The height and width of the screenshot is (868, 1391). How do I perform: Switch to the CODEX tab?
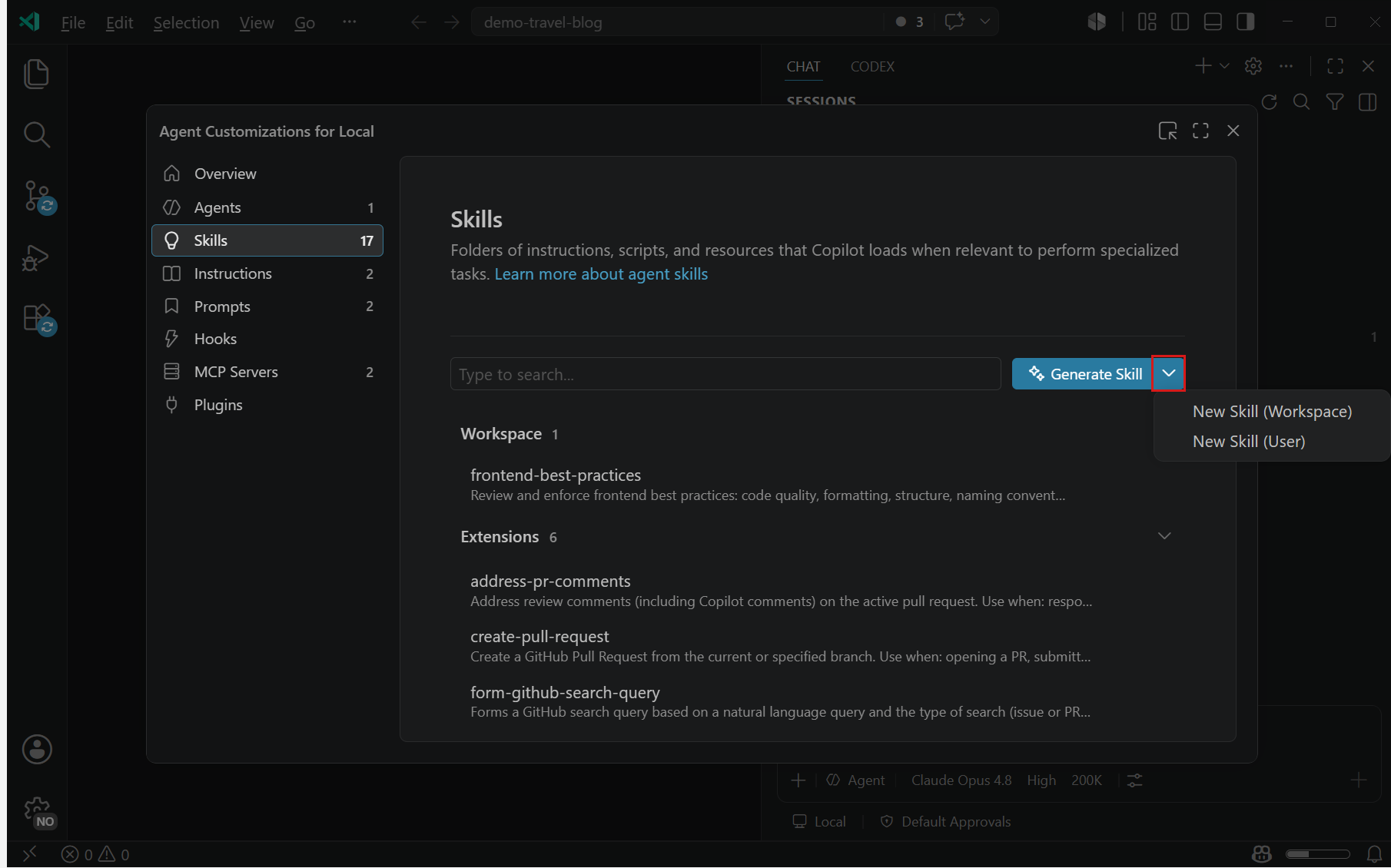coord(872,67)
